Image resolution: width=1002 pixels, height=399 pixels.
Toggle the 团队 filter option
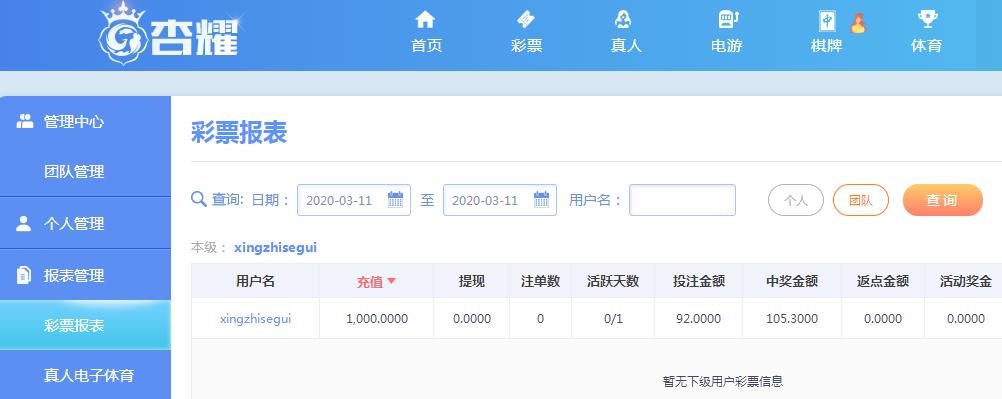click(861, 200)
